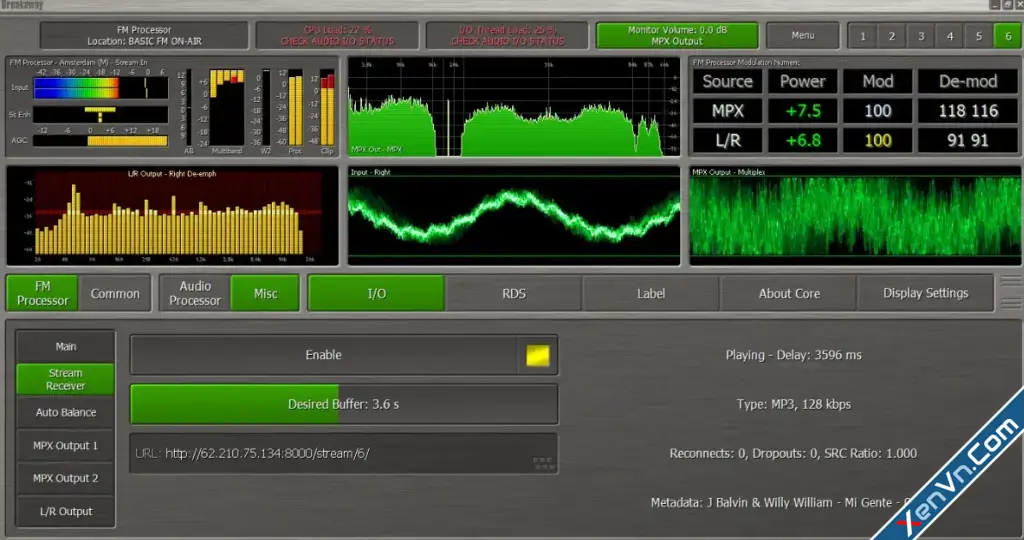Click the MPX Mod value 100
The width and height of the screenshot is (1024, 540).
pyautogui.click(x=878, y=111)
